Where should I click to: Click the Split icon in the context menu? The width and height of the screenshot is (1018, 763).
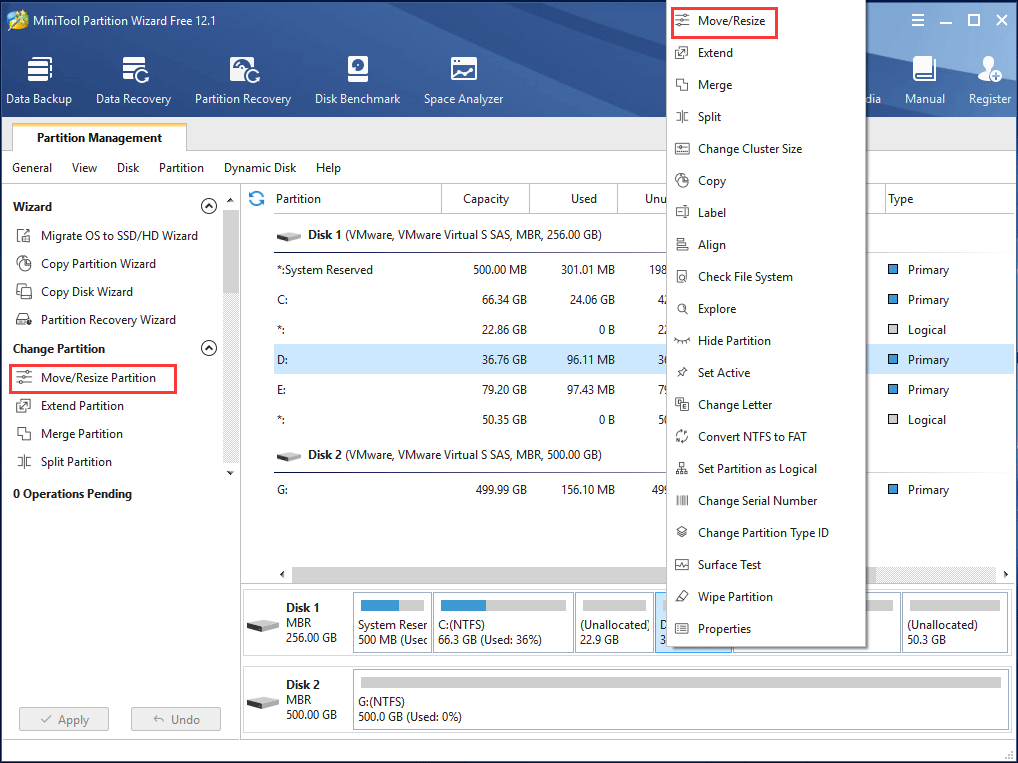coord(682,117)
